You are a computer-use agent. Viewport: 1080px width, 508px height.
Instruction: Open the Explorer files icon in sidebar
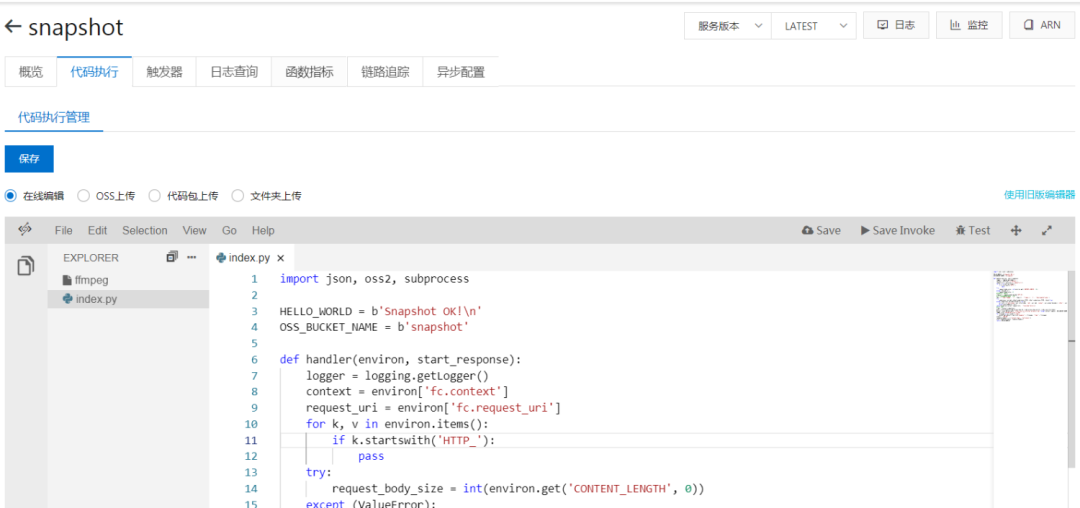25,267
